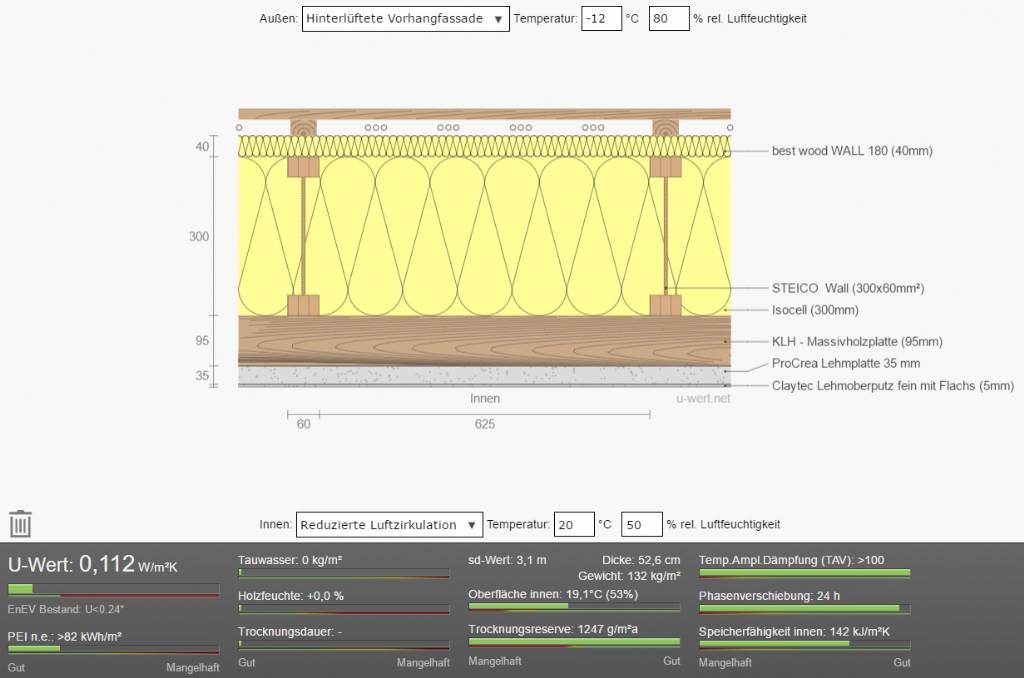Click the Oberfläche innen: 19,1°C (53%) value
Viewport: 1024px width, 678px height.
(553, 594)
